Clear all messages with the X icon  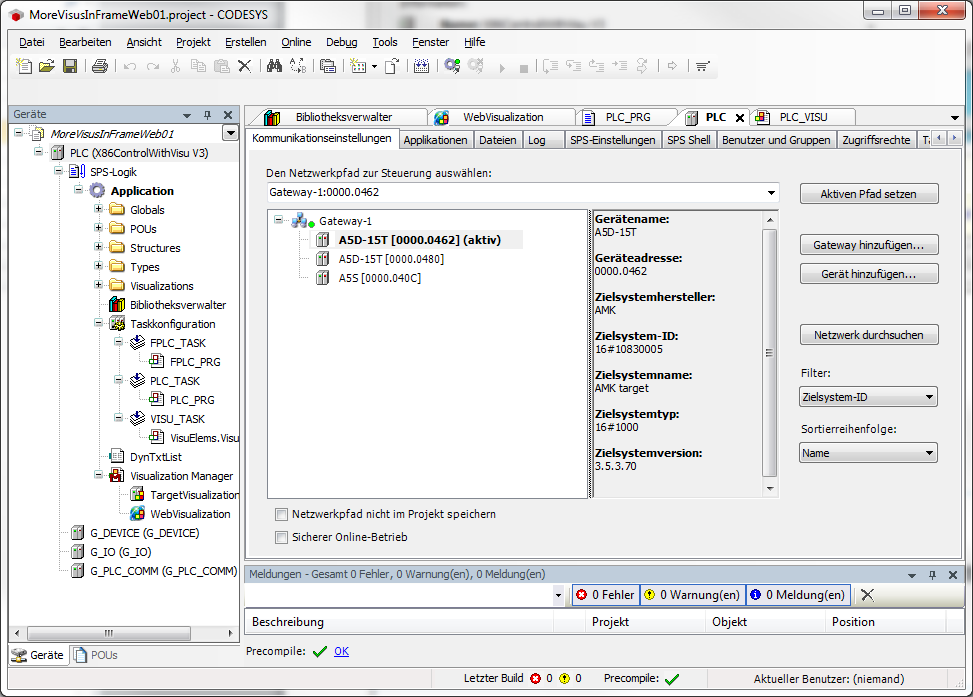[868, 595]
